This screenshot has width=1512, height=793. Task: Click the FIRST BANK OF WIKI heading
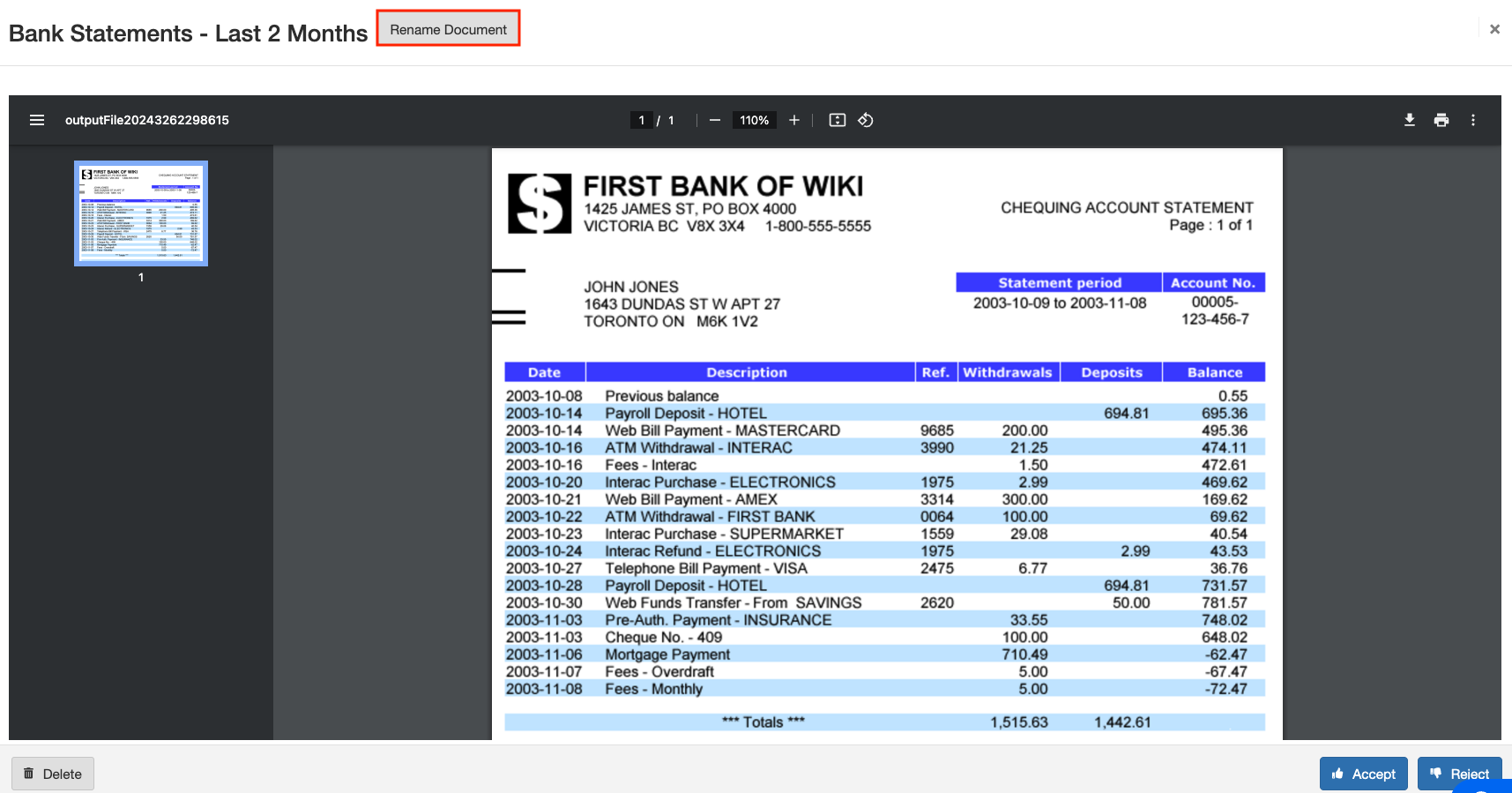coord(723,186)
